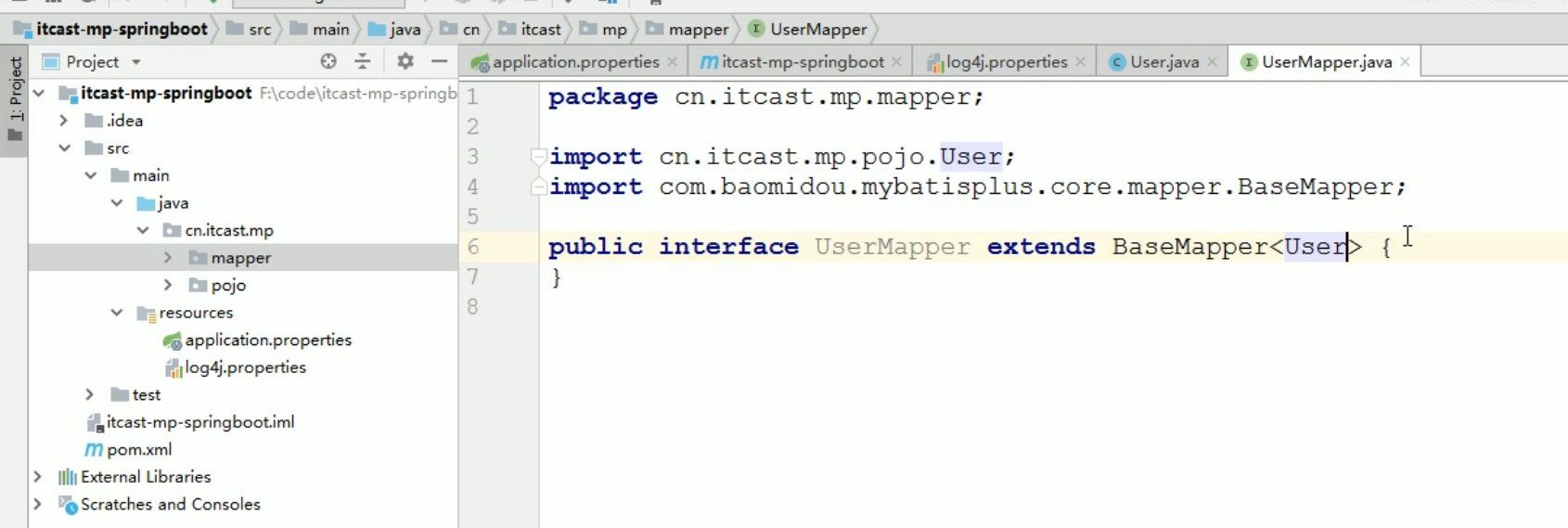Viewport: 1568px width, 528px height.
Task: Select the pojo package in tree
Action: pyautogui.click(x=243, y=285)
